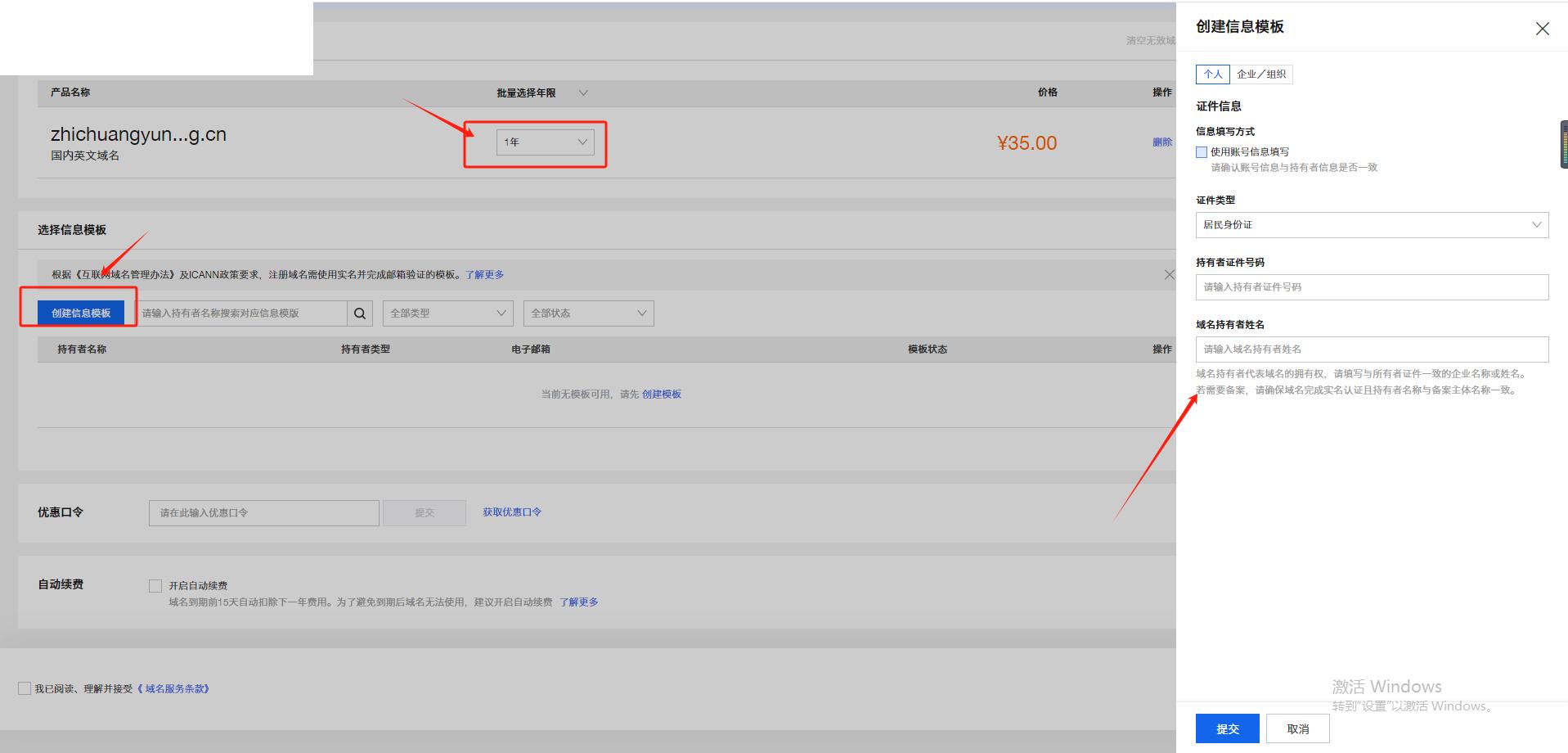Open the 1年 registration period dropdown
This screenshot has width=1568, height=753.
(x=545, y=142)
